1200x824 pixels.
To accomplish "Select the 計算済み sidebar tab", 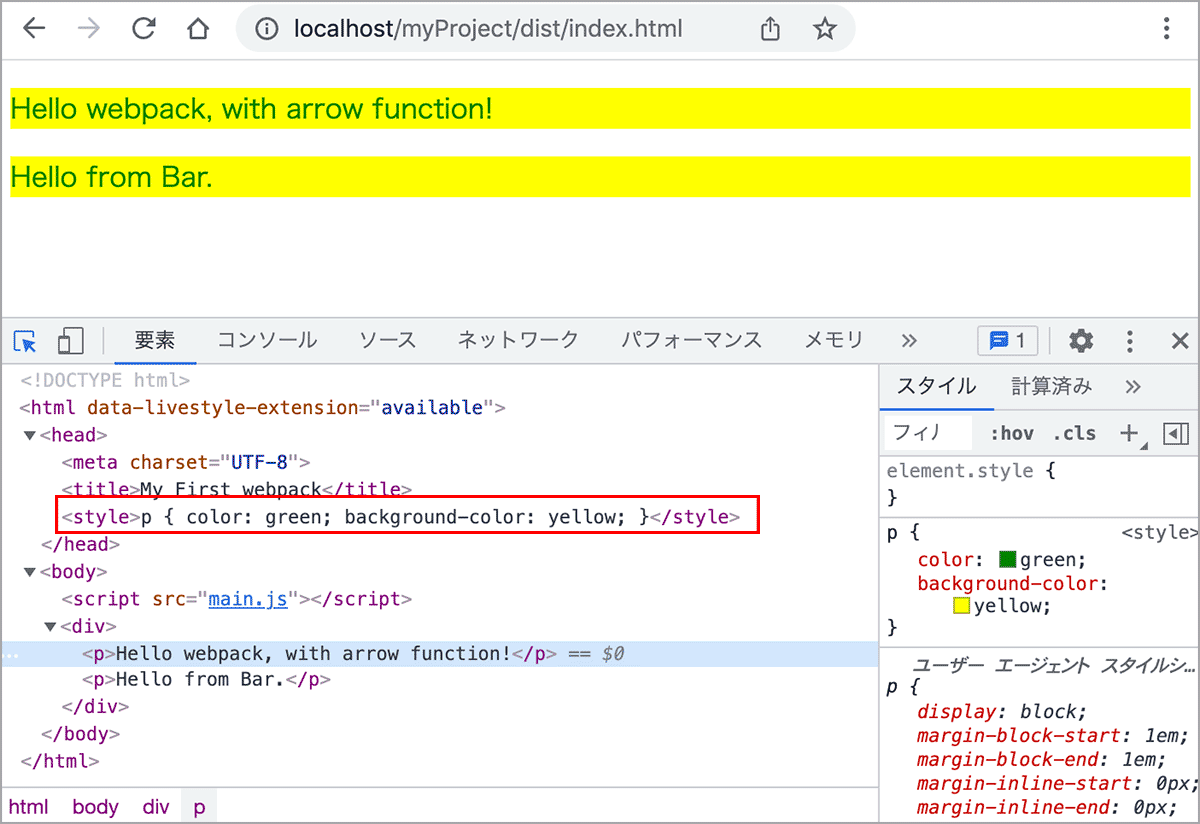I will (1052, 387).
